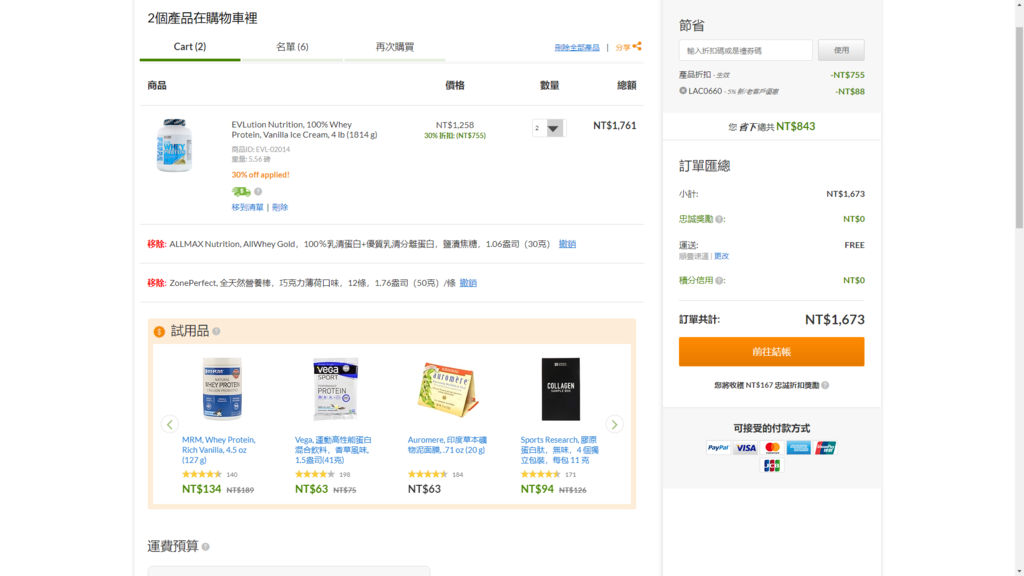Click the star rating of MRM Whey Protein
This screenshot has width=1024, height=576.
click(202, 474)
